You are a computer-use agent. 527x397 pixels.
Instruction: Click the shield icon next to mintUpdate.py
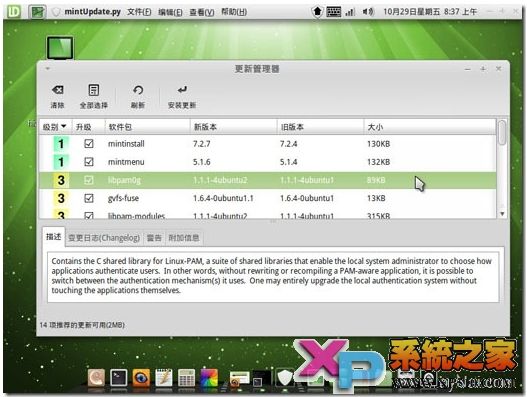(56, 12)
